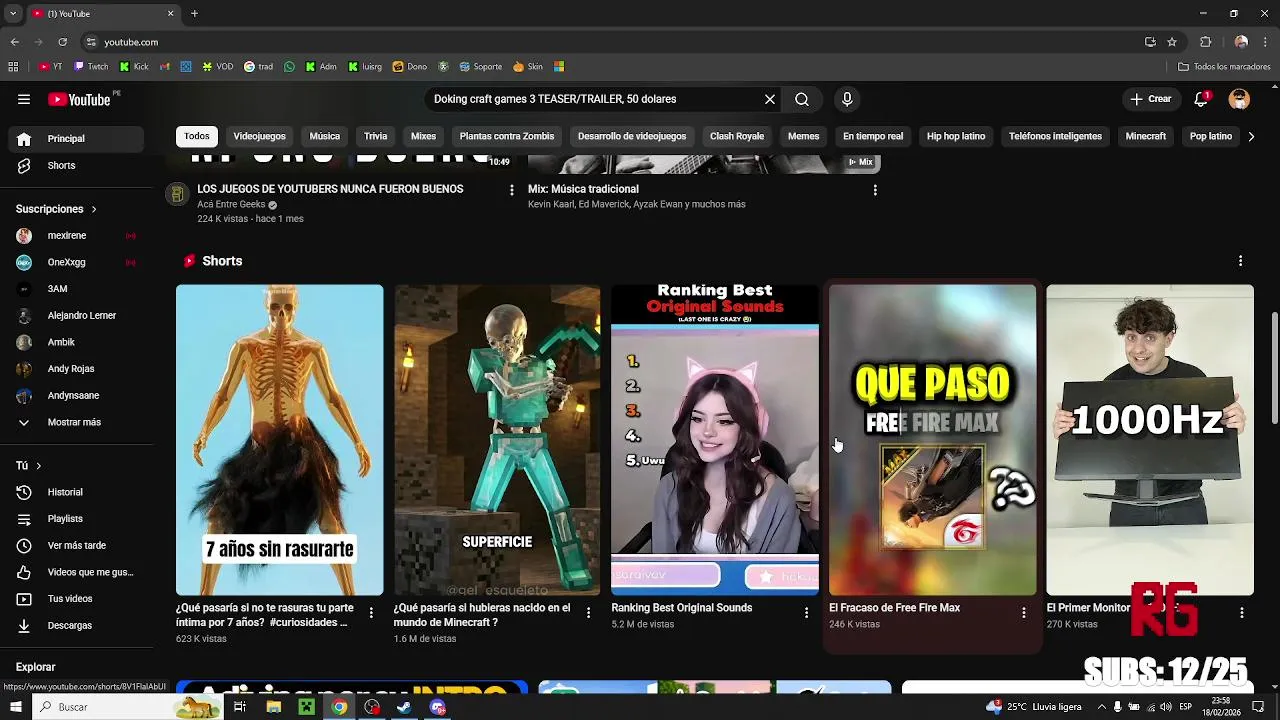Open Shorts in the sidebar
Screen dimensions: 1280x720
tap(76, 165)
